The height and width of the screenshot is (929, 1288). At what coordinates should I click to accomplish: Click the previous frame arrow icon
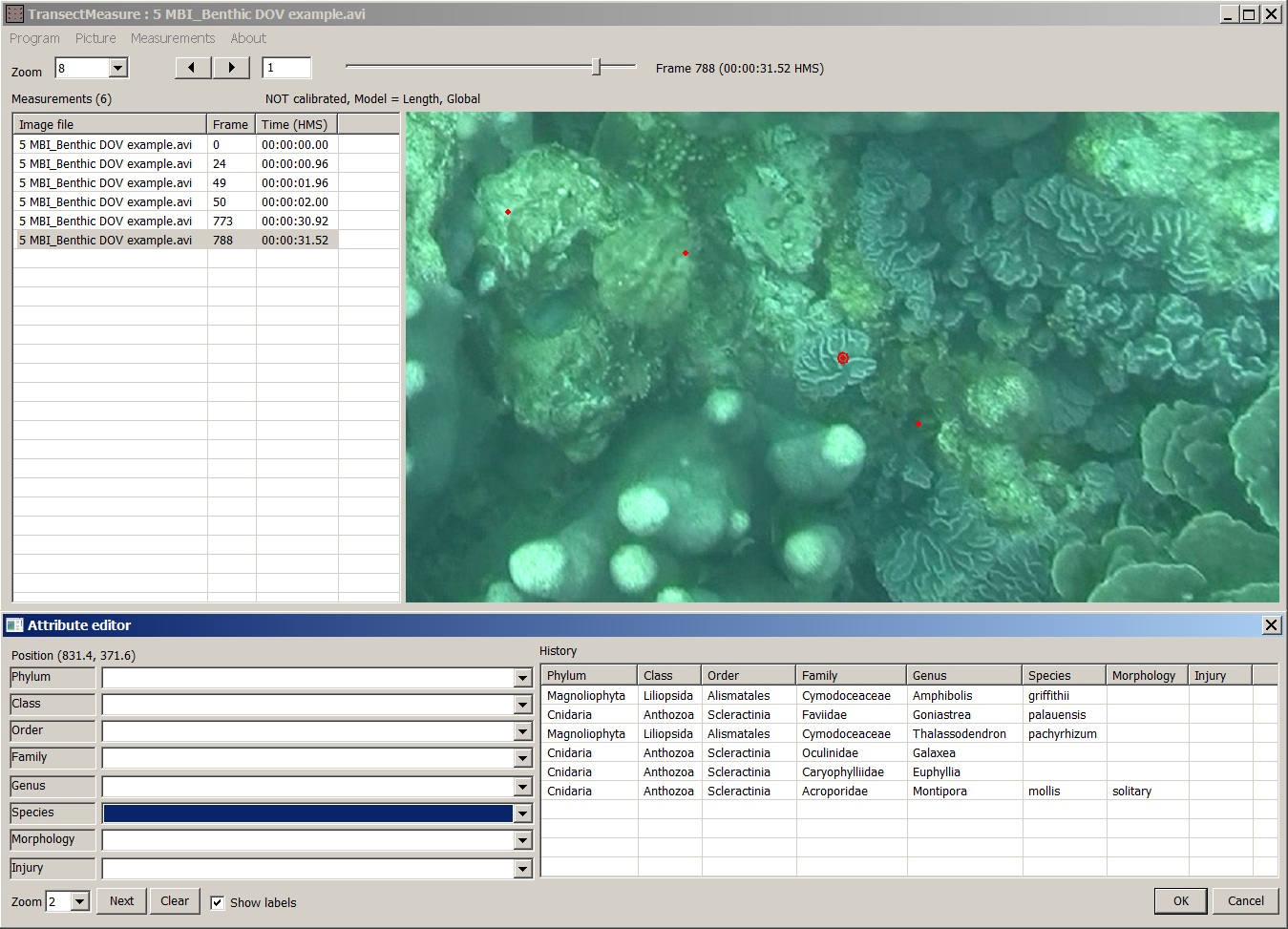coord(191,67)
